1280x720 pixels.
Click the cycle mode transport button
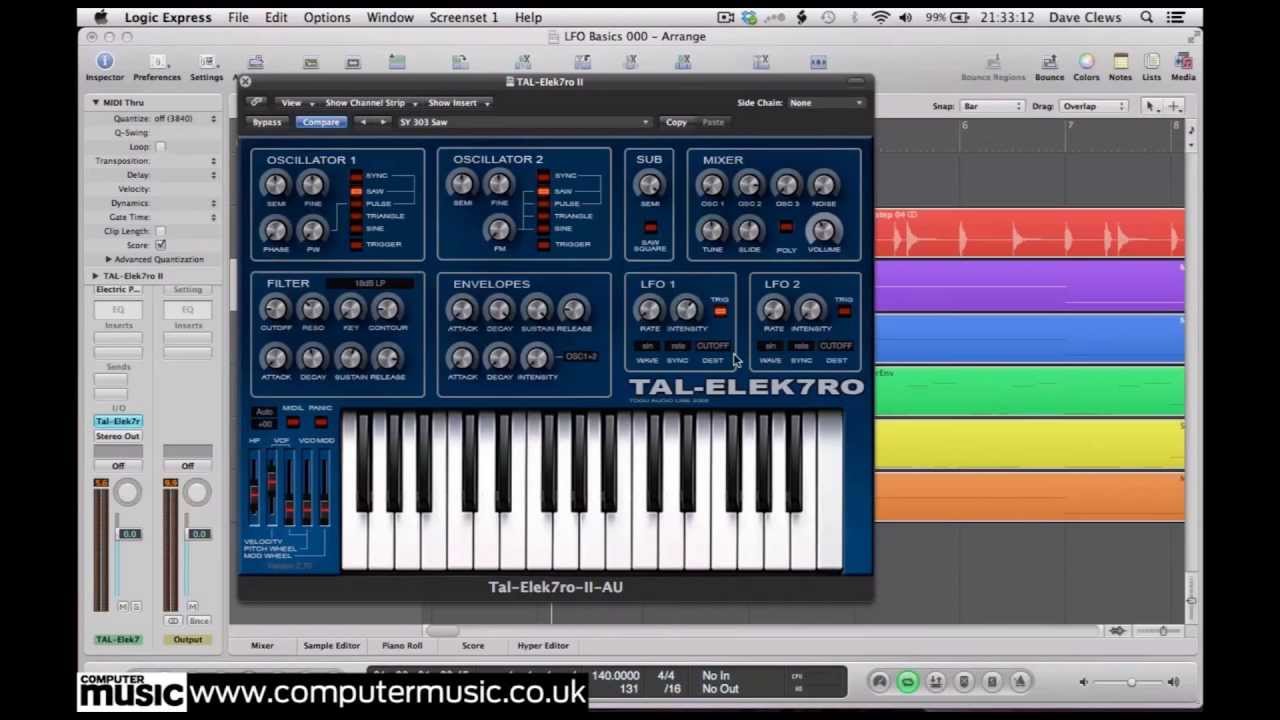tap(907, 682)
